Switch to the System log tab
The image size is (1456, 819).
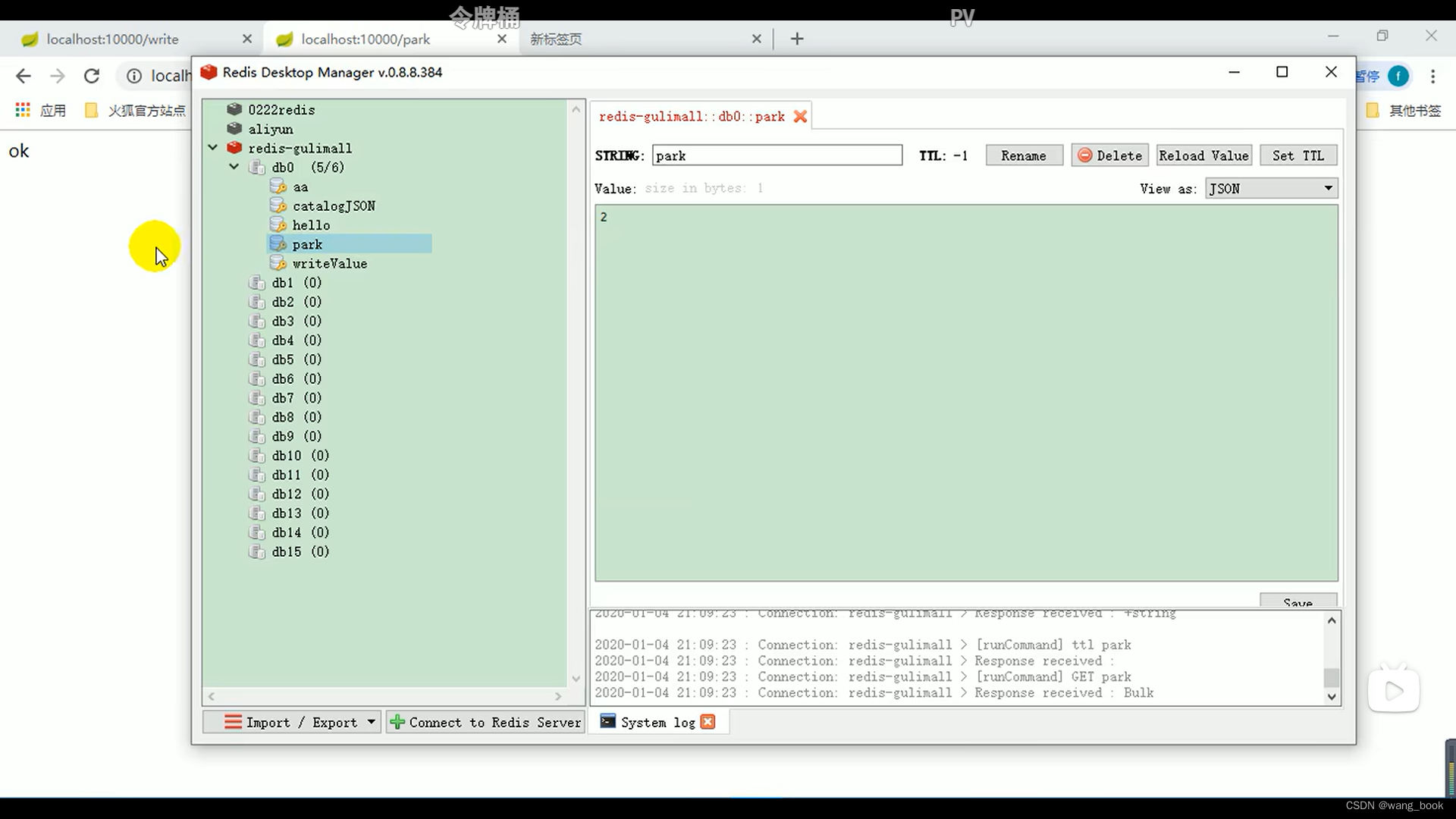pyautogui.click(x=657, y=722)
